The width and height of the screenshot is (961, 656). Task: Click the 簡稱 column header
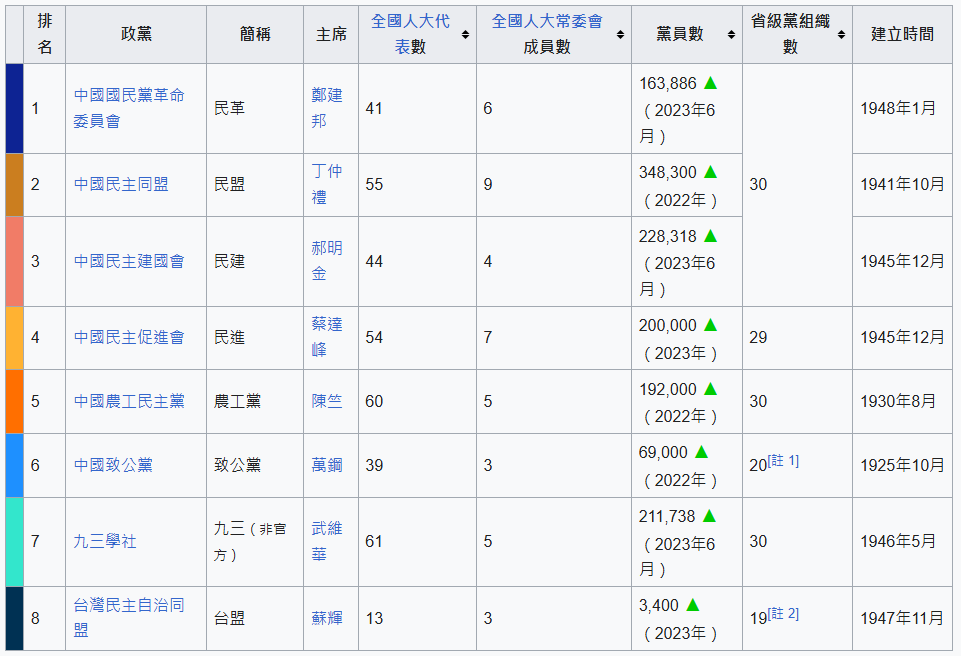click(x=255, y=34)
